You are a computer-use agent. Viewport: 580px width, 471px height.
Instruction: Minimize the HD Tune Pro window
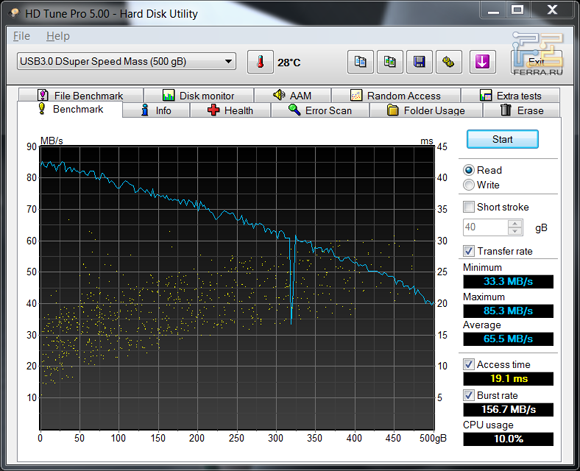[x=493, y=10]
